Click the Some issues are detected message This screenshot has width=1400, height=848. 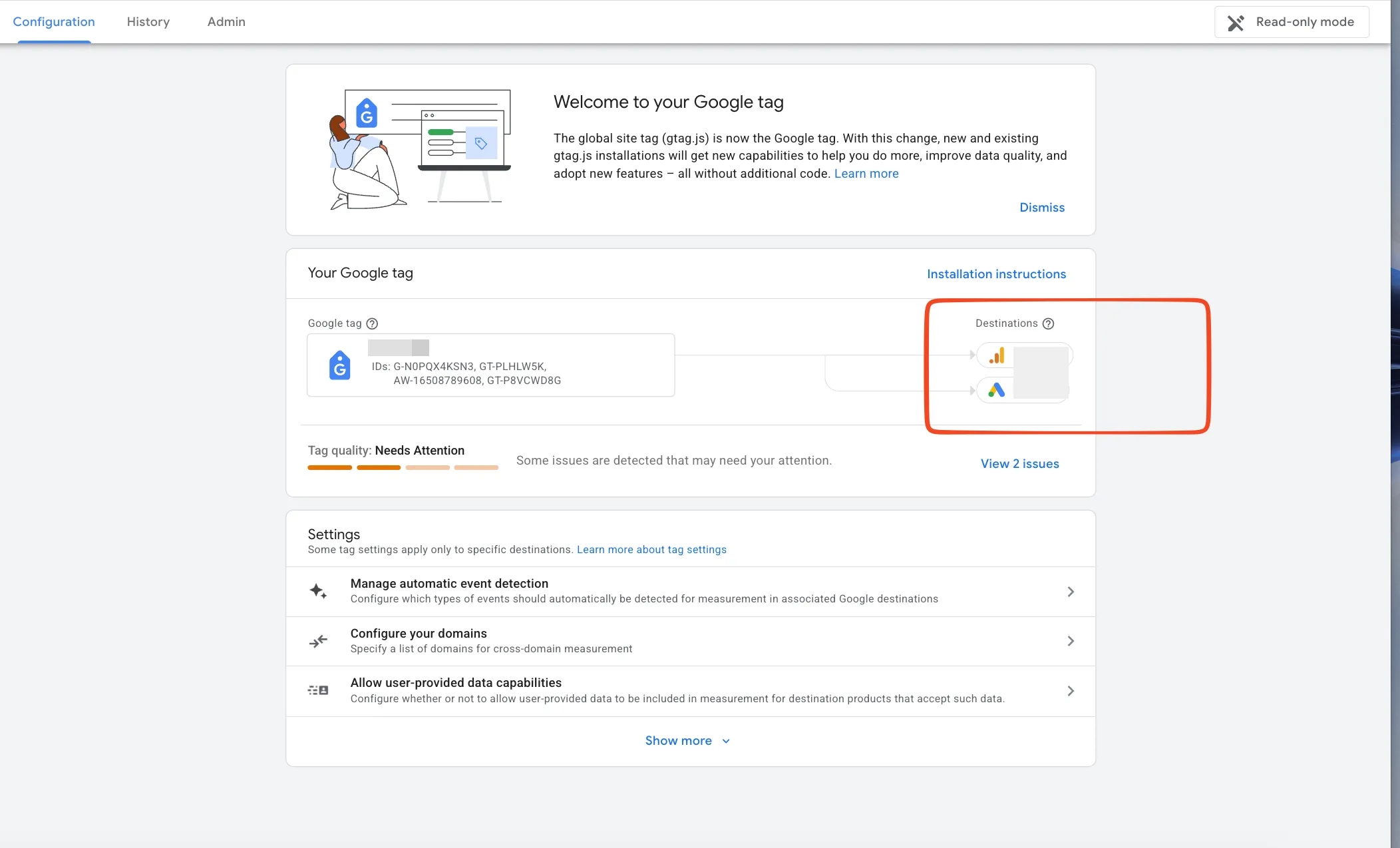[674, 461]
